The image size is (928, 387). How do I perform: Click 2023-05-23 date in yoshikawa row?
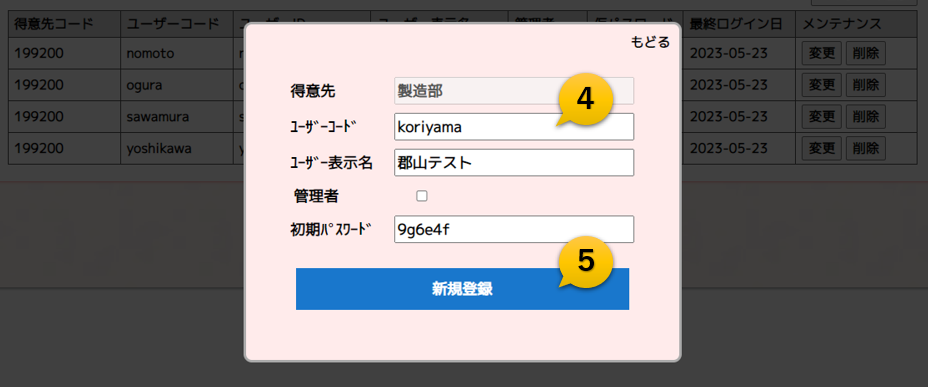729,149
